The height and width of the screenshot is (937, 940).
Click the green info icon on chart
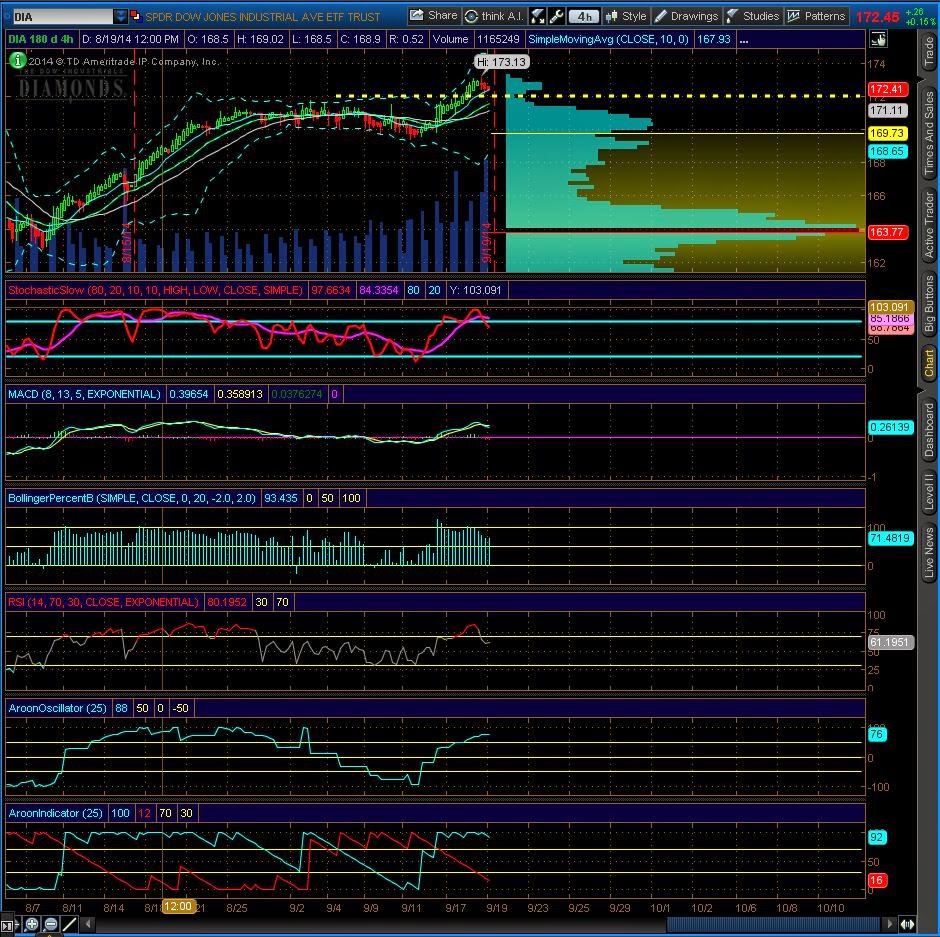[18, 60]
